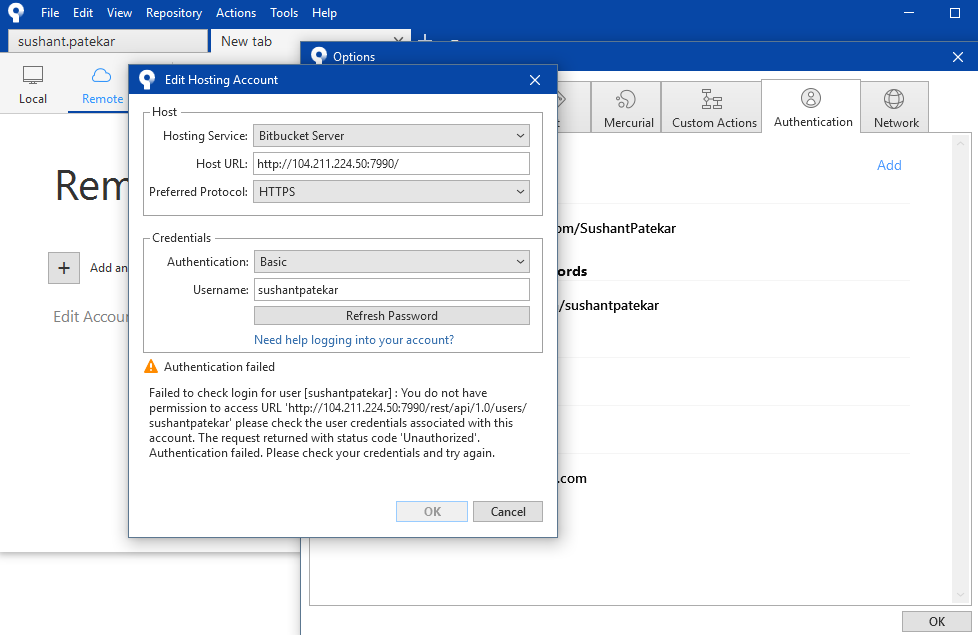Click the Options scrollbar up arrow

coord(961,143)
